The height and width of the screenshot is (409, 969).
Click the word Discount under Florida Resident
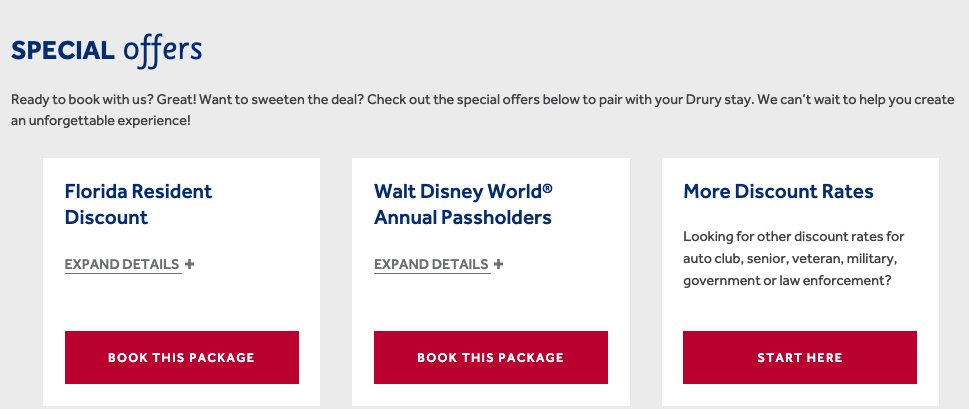(x=106, y=217)
